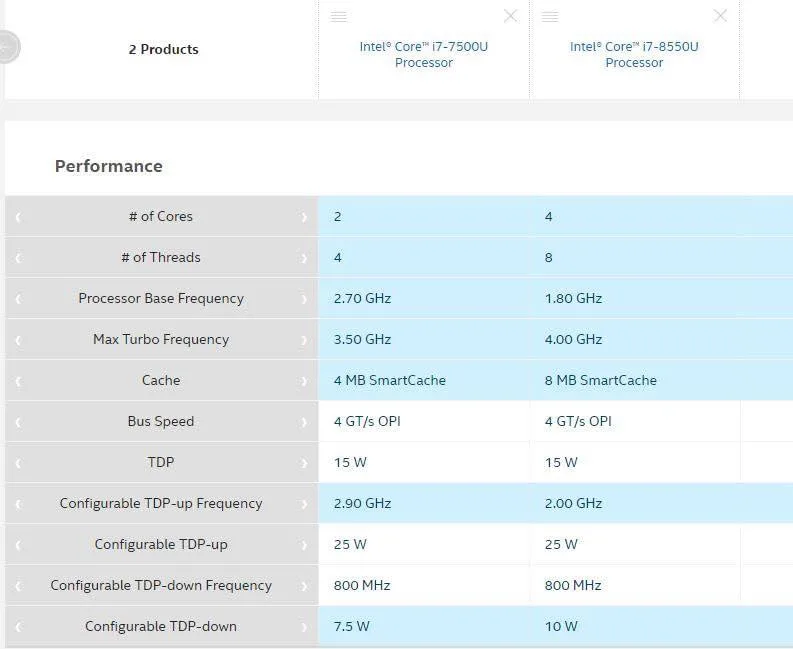Click the '7.5 W' TDP-down value
The height and width of the screenshot is (649, 793).
click(351, 626)
